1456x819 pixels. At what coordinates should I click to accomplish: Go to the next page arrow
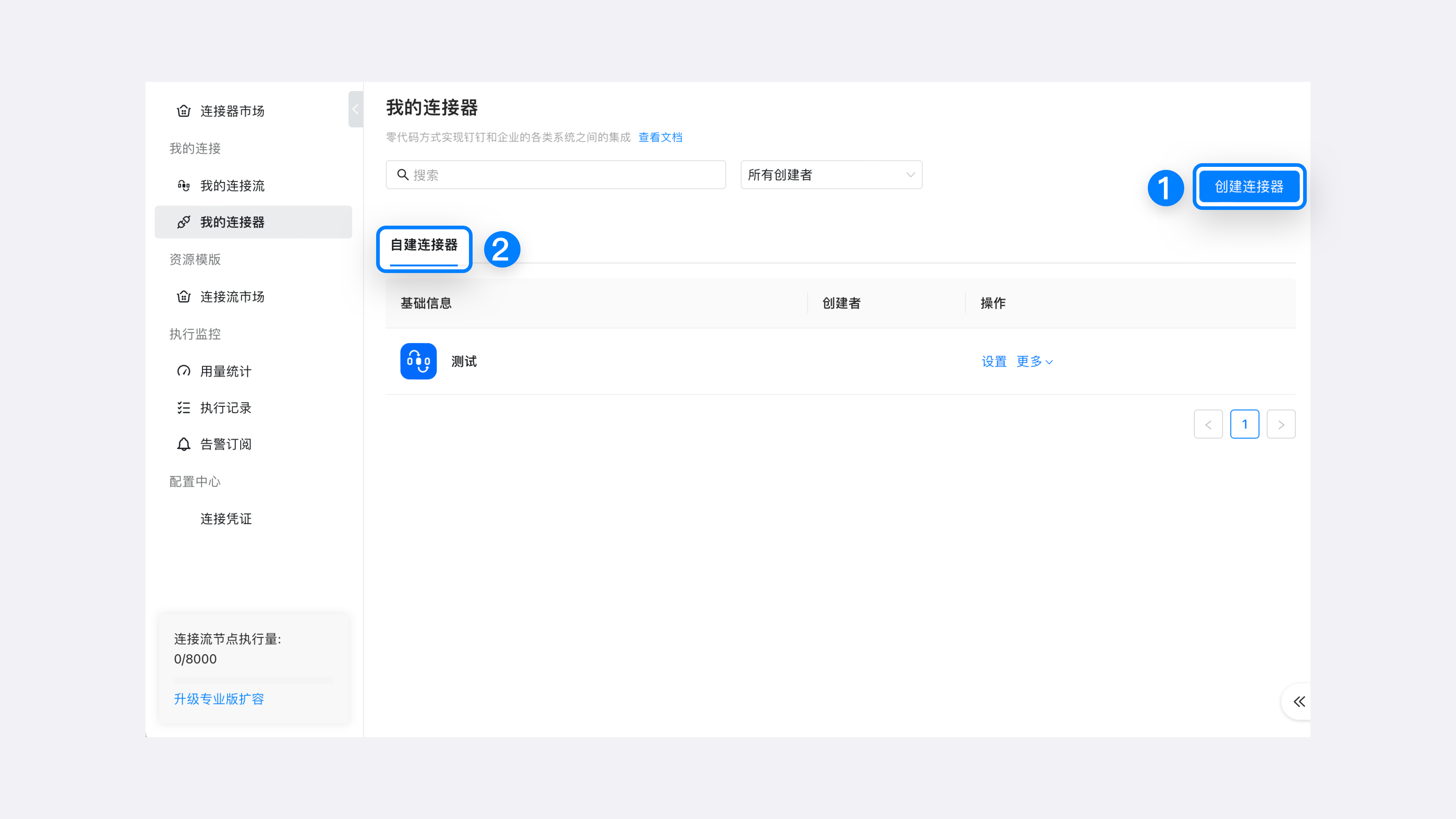[x=1281, y=424]
